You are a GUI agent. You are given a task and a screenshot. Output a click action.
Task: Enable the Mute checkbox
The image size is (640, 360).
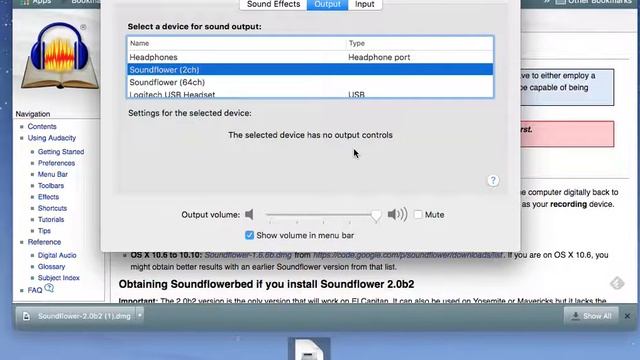point(418,214)
